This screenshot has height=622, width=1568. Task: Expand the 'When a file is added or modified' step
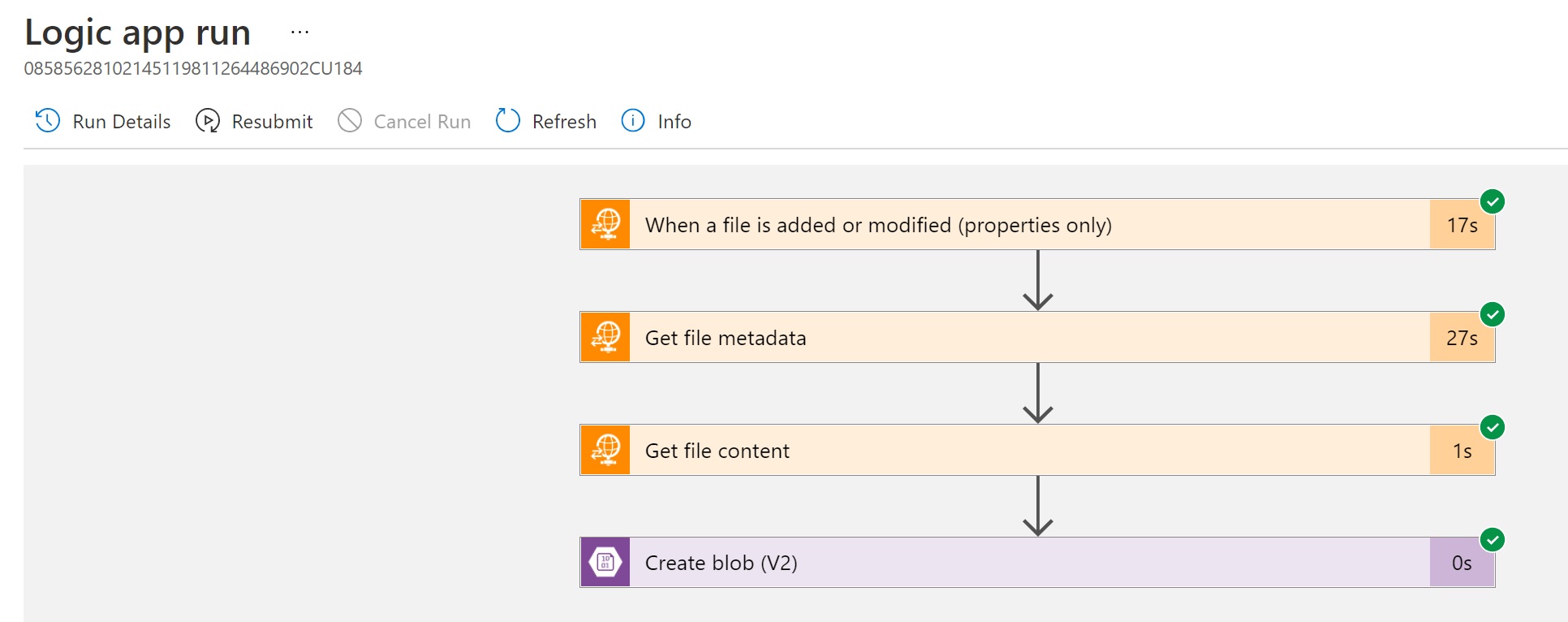(878, 225)
